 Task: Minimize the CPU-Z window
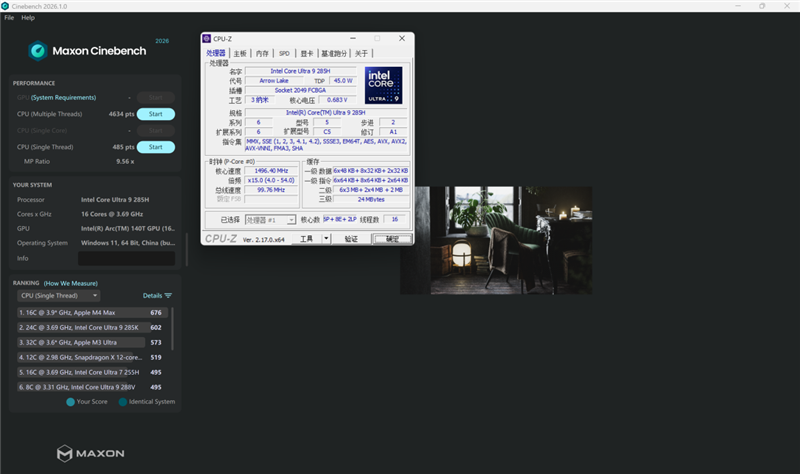coord(353,38)
